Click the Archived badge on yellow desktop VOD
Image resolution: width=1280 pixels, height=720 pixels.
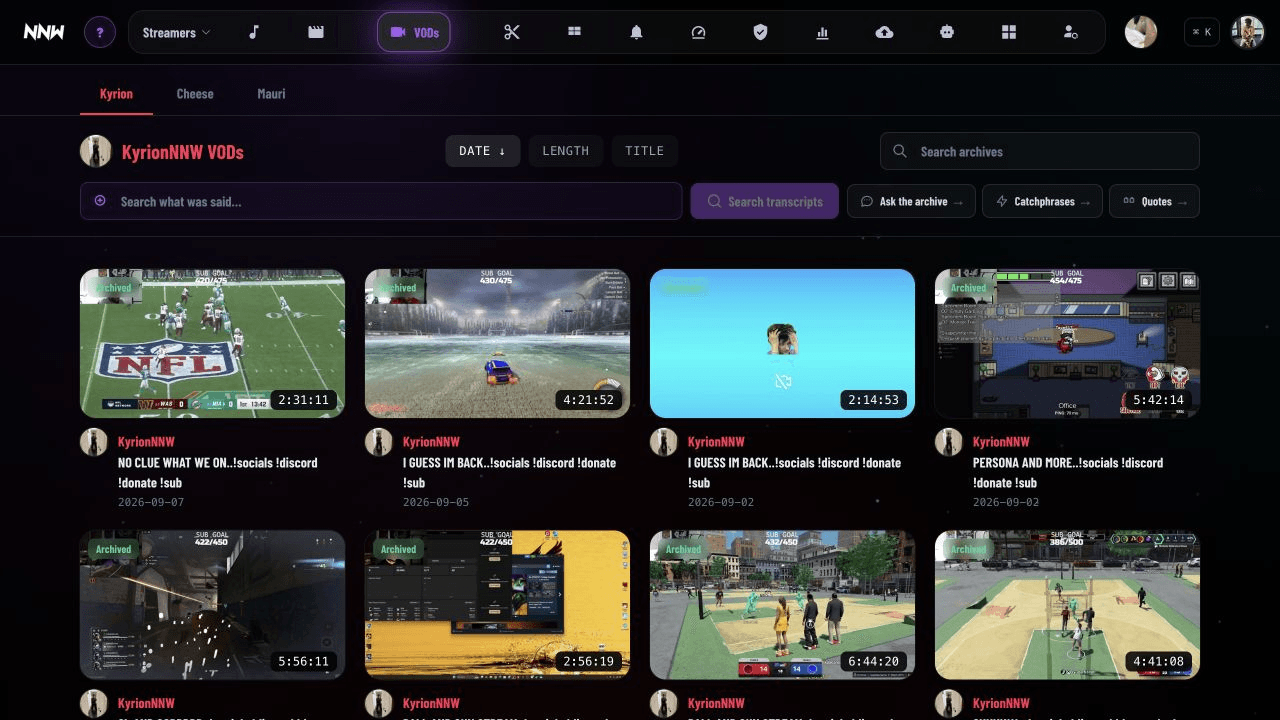tap(398, 549)
